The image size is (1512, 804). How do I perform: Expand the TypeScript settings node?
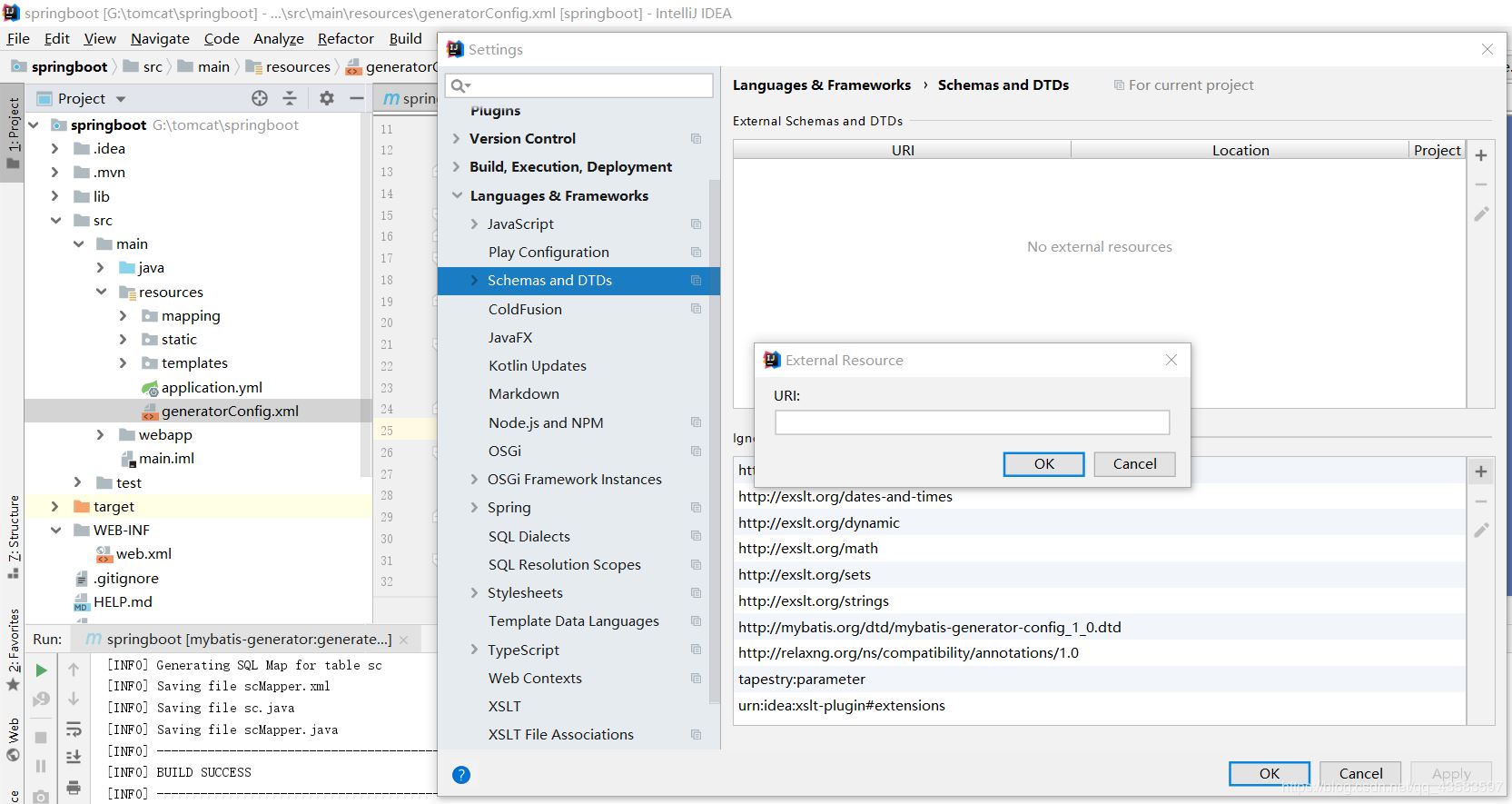coord(474,650)
